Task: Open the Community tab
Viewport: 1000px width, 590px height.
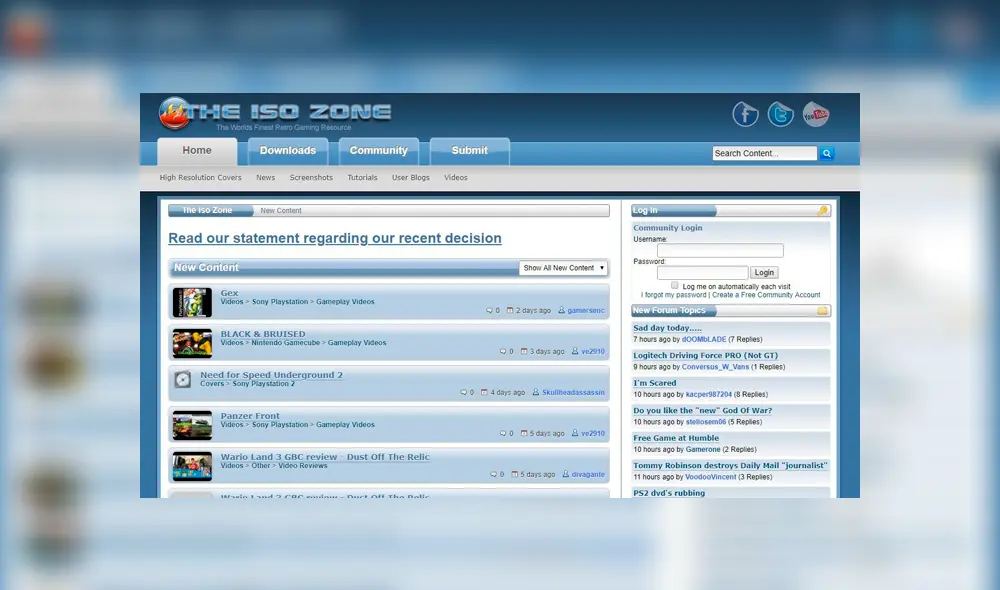Action: click(x=378, y=151)
